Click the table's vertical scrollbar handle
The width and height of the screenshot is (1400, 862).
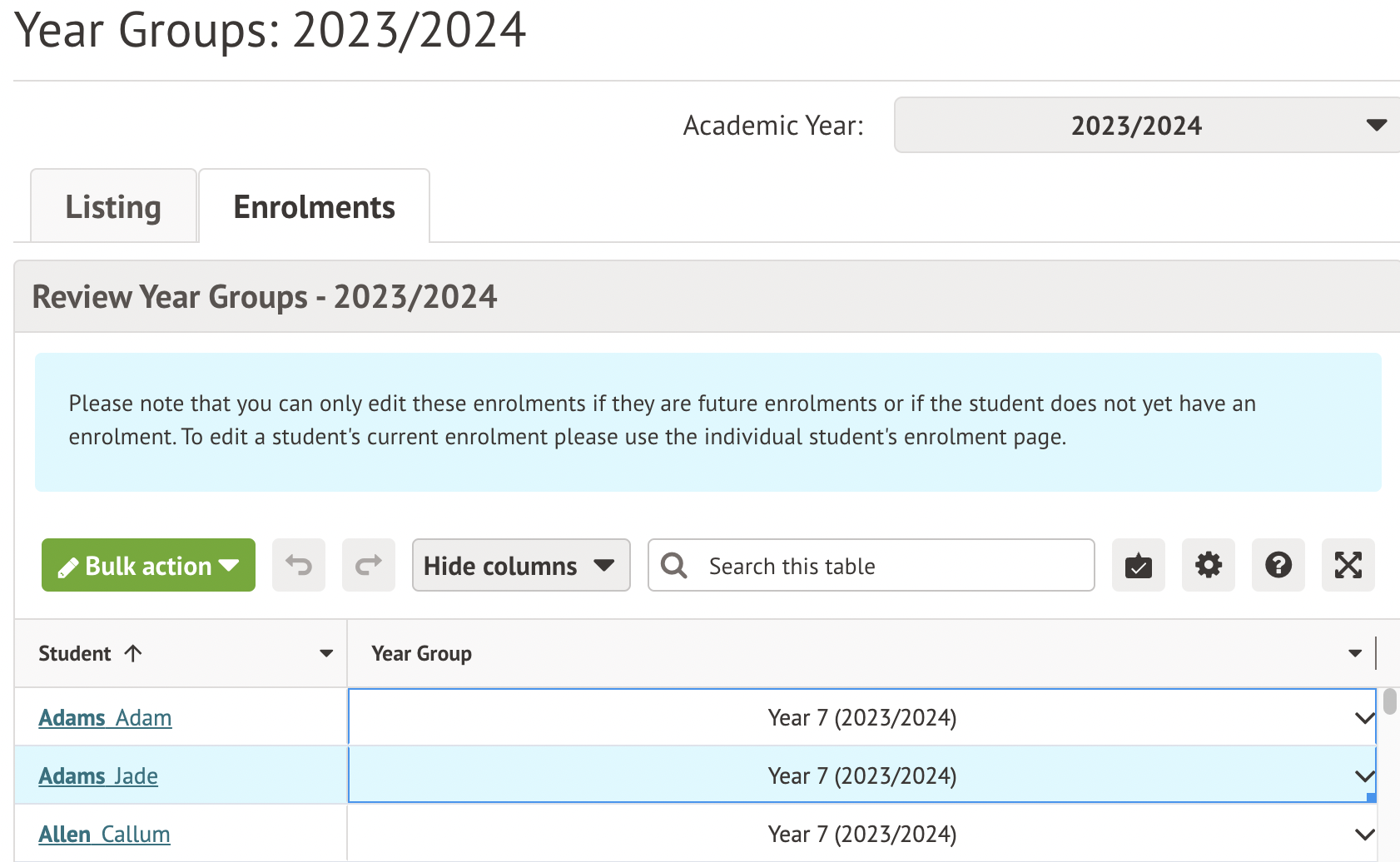pyautogui.click(x=1389, y=701)
